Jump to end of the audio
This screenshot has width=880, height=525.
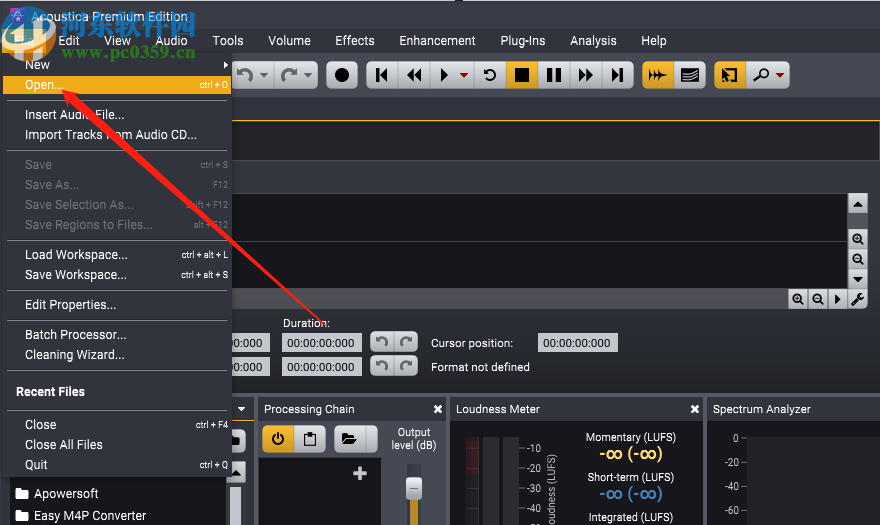pyautogui.click(x=617, y=75)
